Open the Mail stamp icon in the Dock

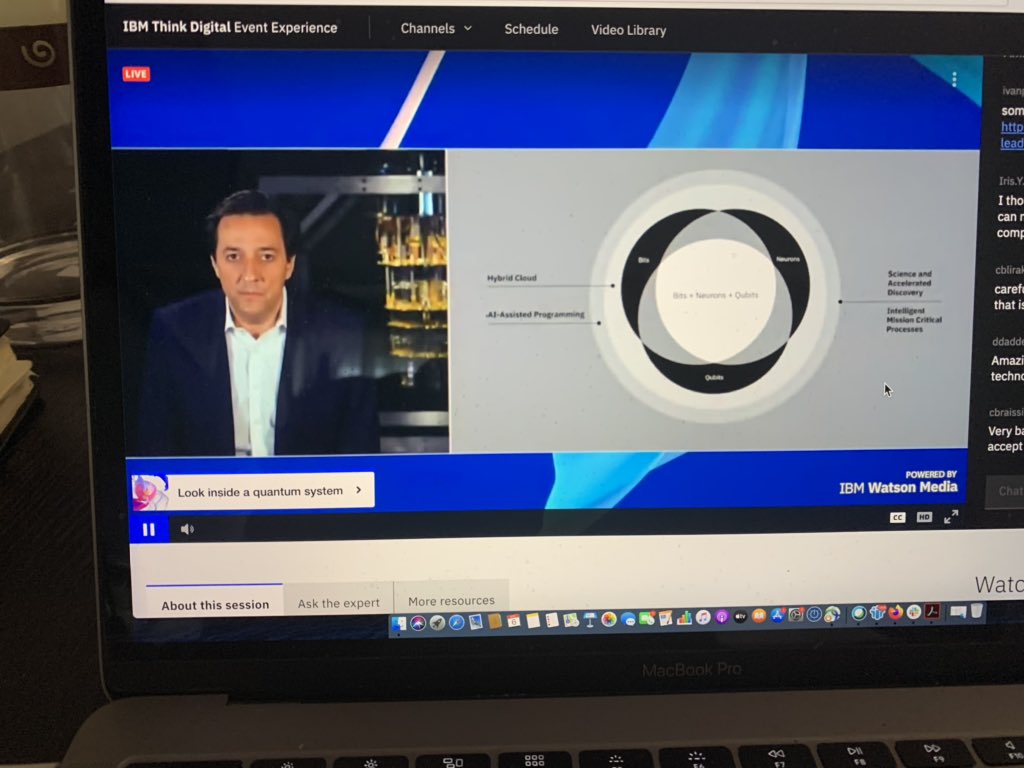click(x=475, y=622)
